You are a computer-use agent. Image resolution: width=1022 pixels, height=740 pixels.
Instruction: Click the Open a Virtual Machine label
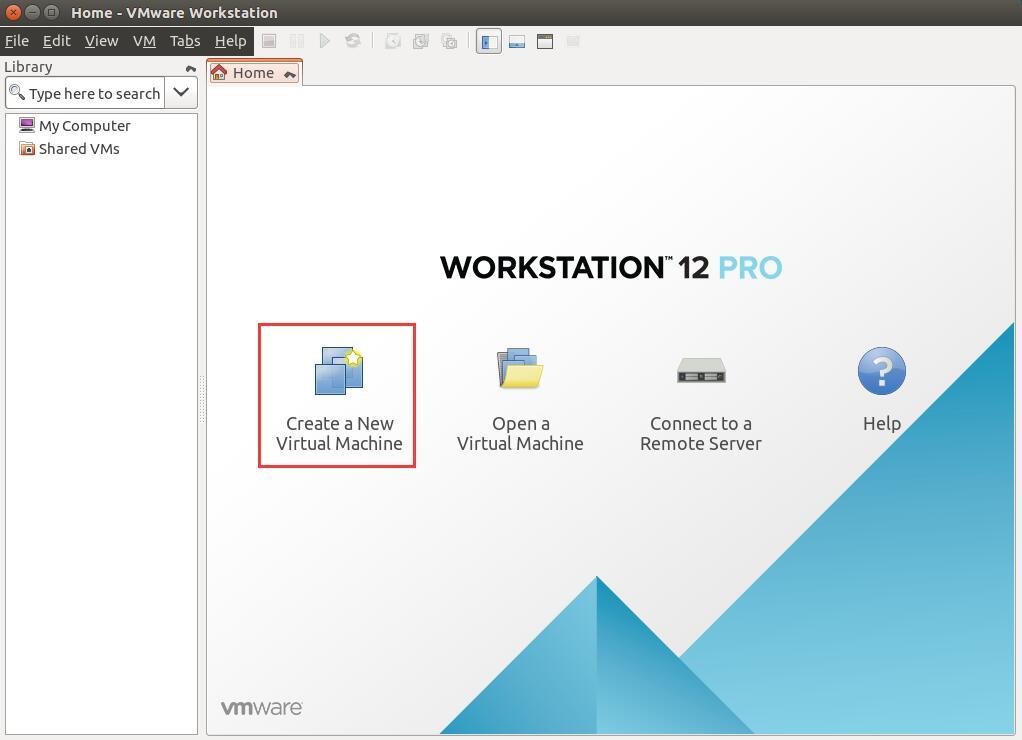click(520, 434)
